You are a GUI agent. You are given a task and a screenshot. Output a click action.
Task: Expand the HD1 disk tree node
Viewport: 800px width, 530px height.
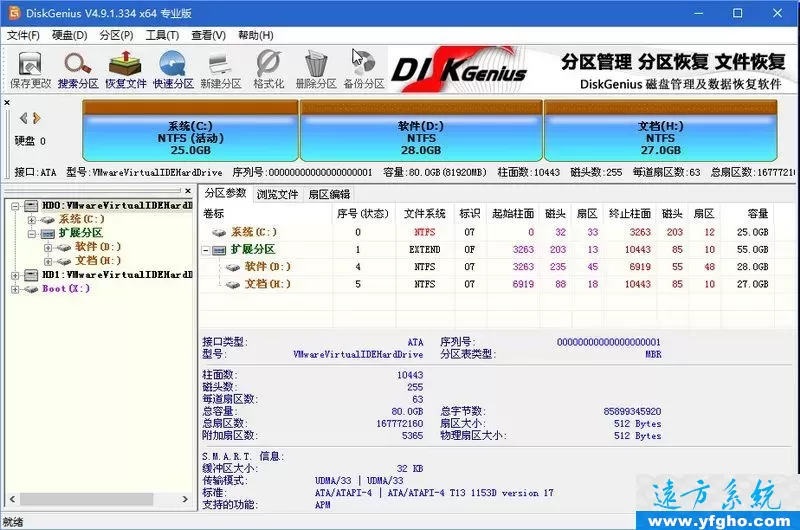[x=15, y=275]
